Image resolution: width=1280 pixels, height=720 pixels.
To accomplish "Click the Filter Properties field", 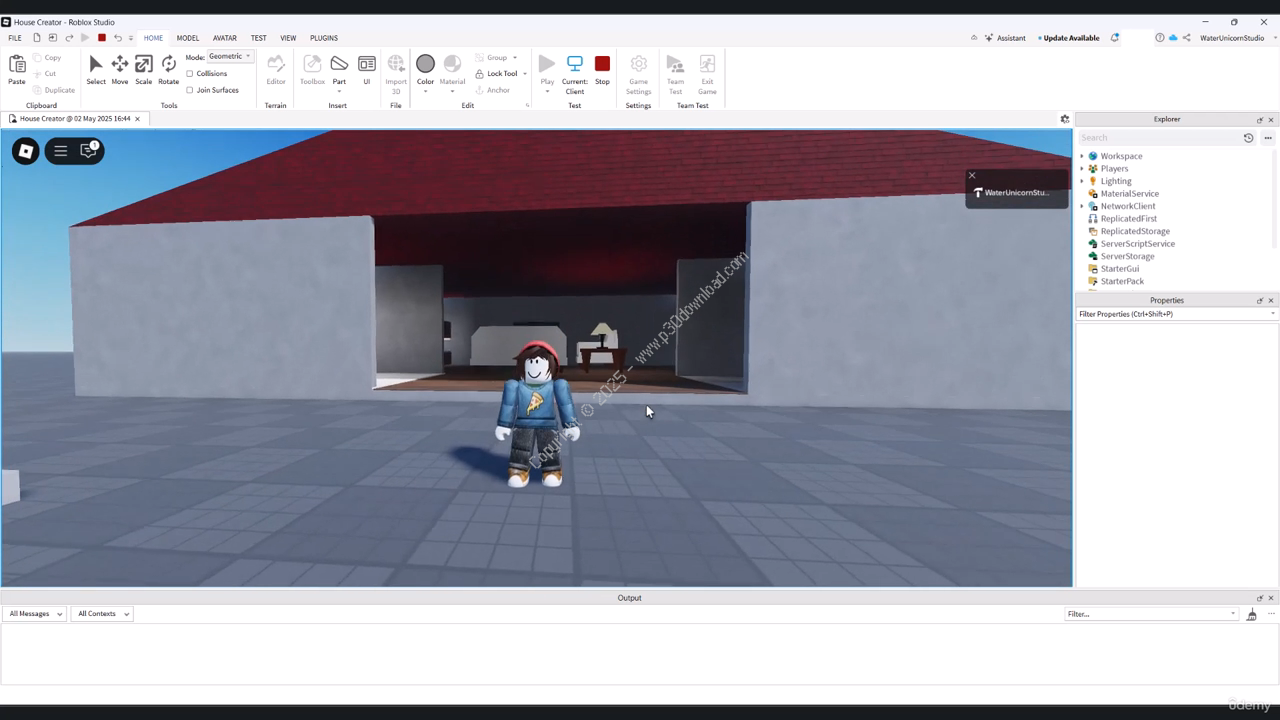I will click(1176, 314).
